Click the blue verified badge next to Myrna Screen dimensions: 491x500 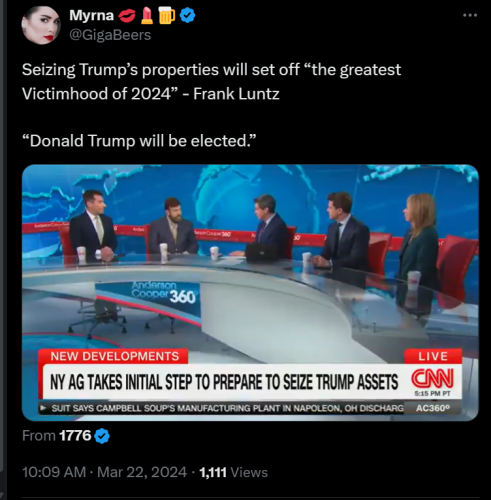click(x=188, y=16)
